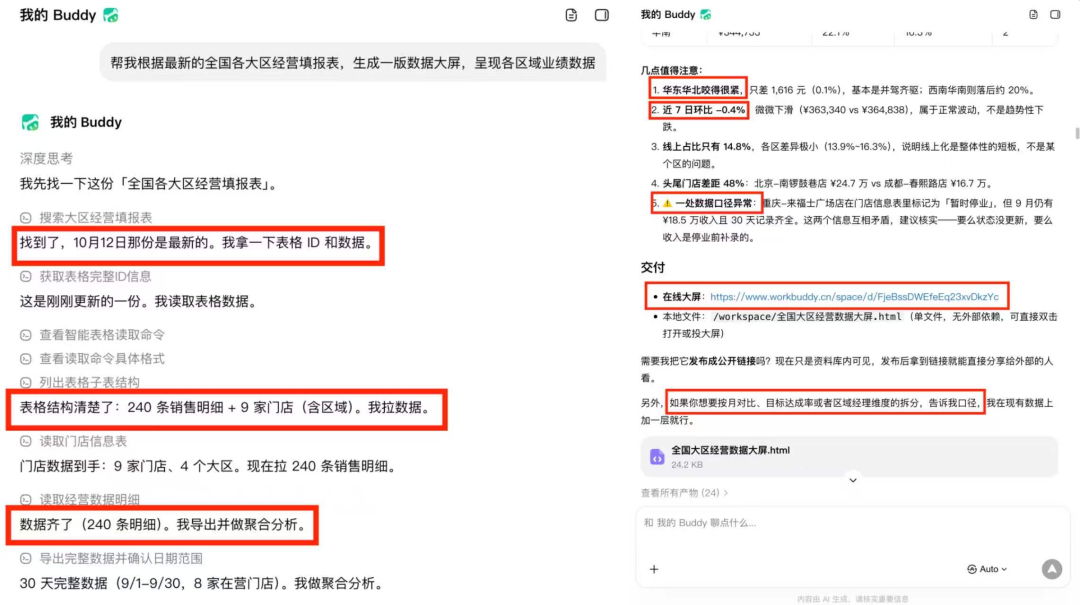Click the line 30 天完整数据（9/1–9/30
1080x605 pixels.
click(x=202, y=583)
